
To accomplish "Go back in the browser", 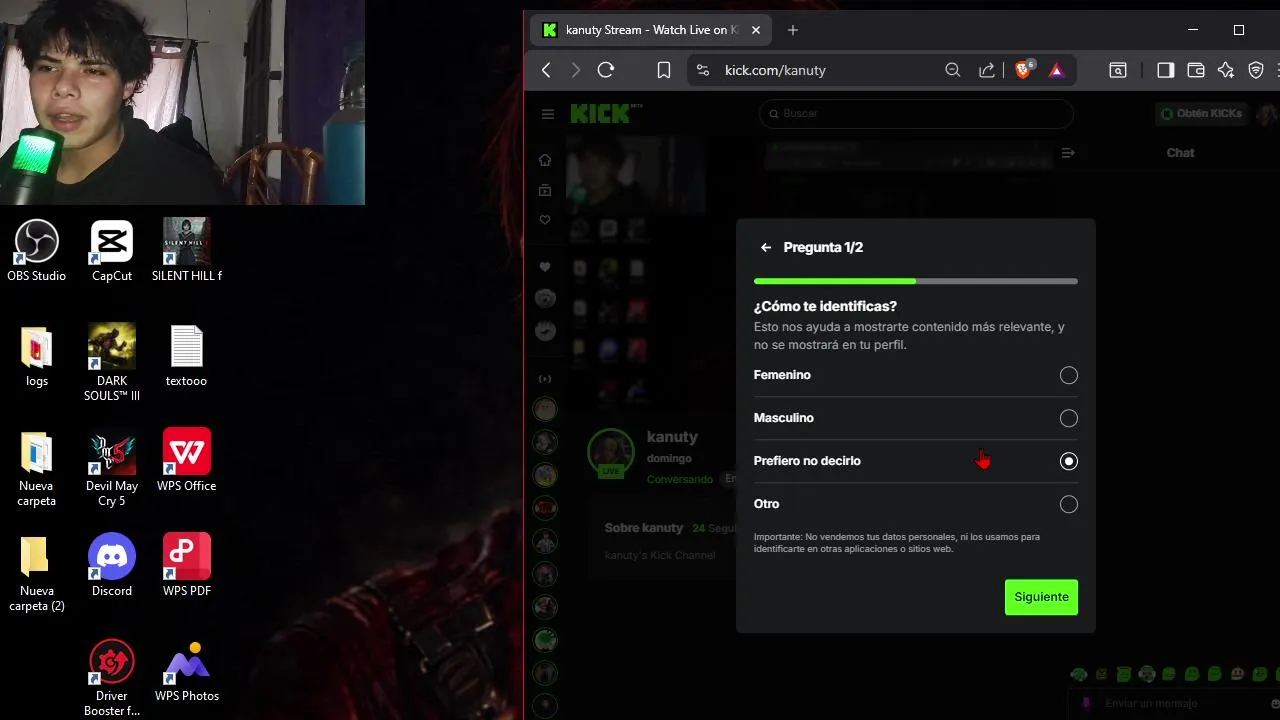I will (546, 70).
